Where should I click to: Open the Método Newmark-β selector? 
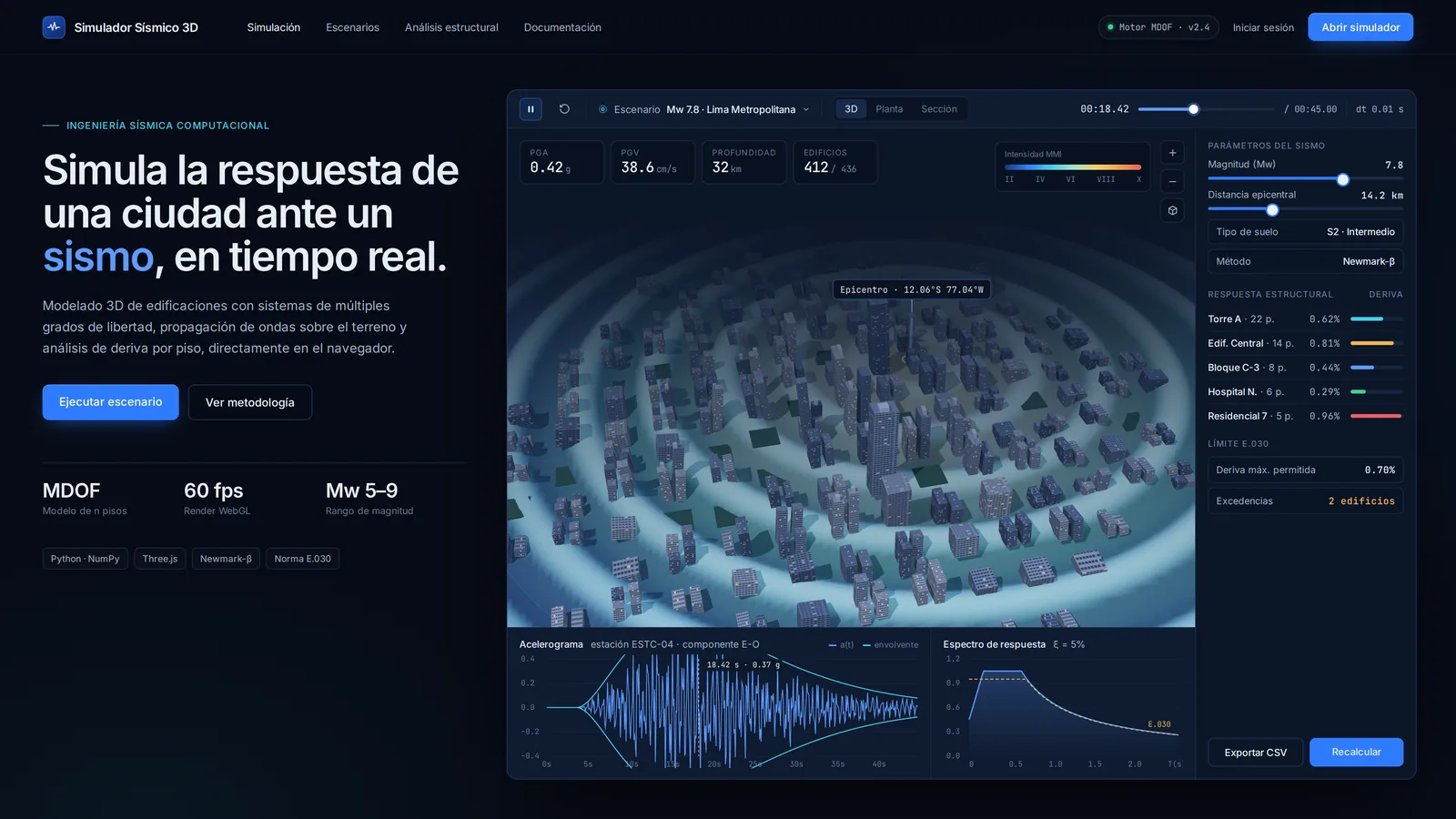[1305, 261]
